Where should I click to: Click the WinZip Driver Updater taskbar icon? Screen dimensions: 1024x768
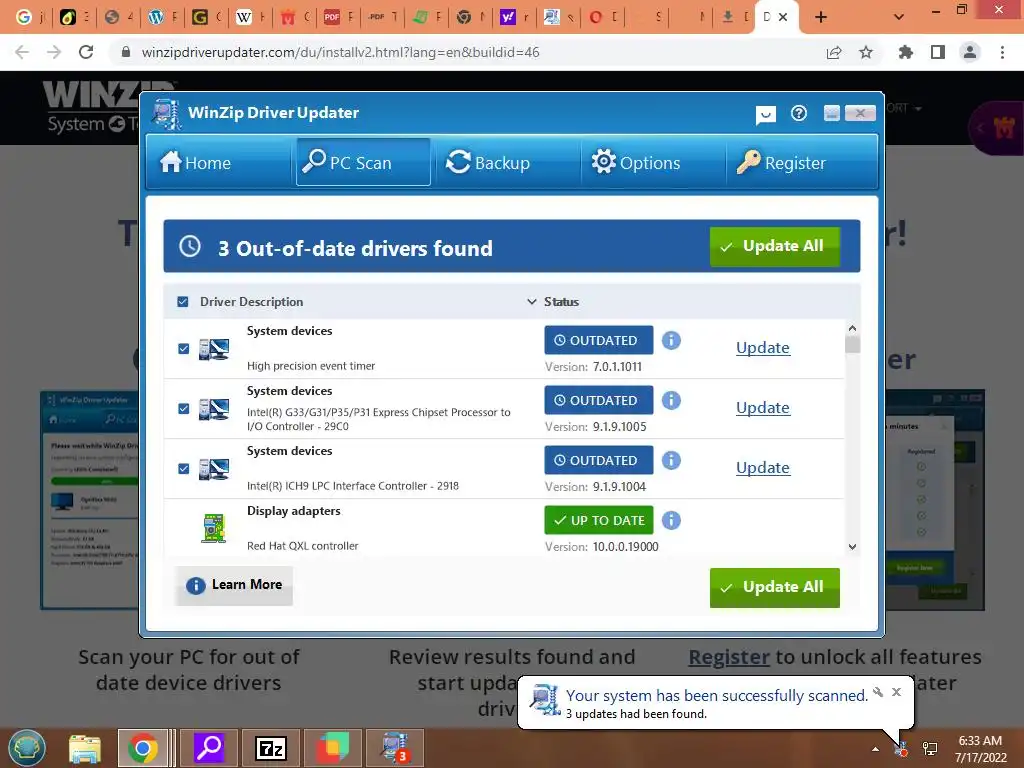395,748
